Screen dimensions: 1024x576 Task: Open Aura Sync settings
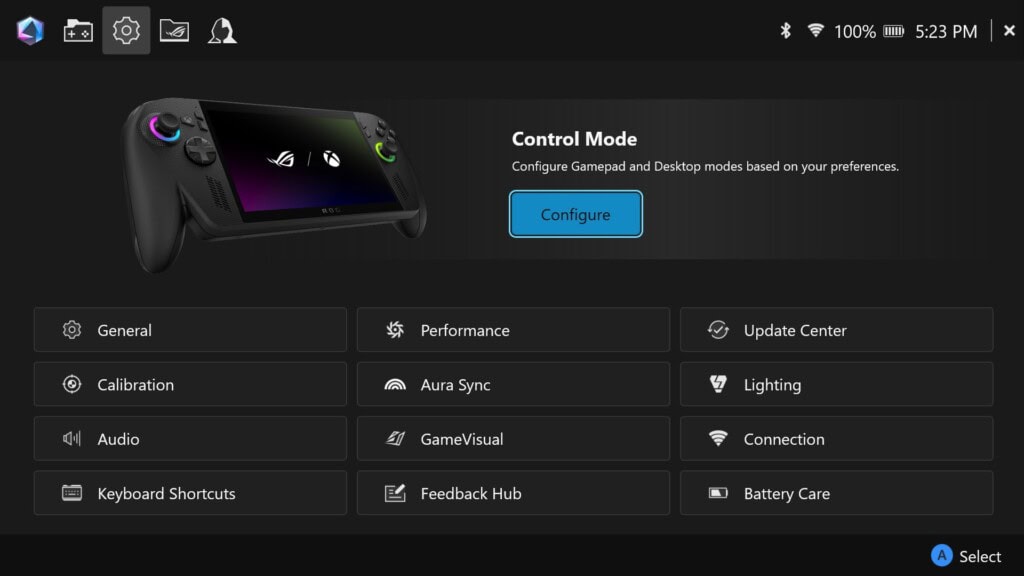(x=513, y=384)
